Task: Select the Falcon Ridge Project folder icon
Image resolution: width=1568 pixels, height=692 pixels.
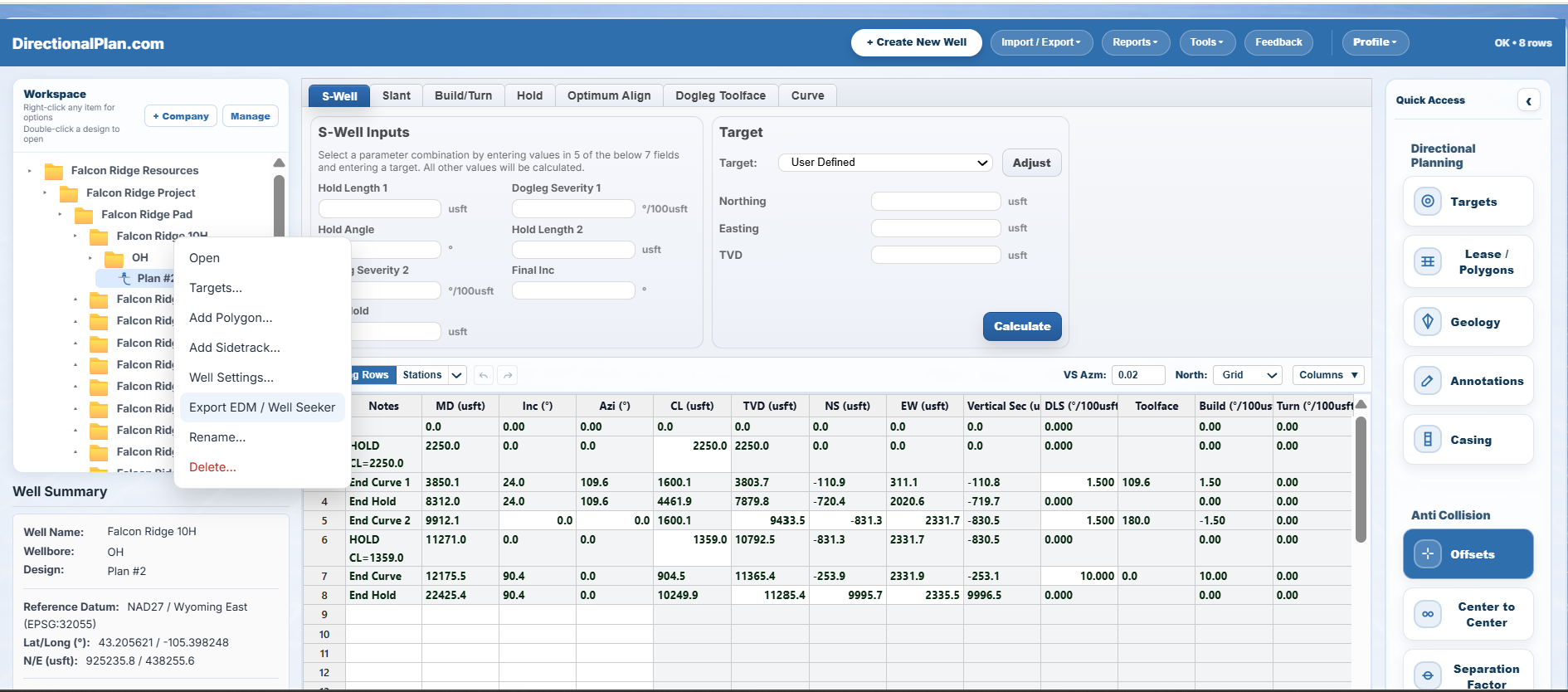Action: point(69,193)
